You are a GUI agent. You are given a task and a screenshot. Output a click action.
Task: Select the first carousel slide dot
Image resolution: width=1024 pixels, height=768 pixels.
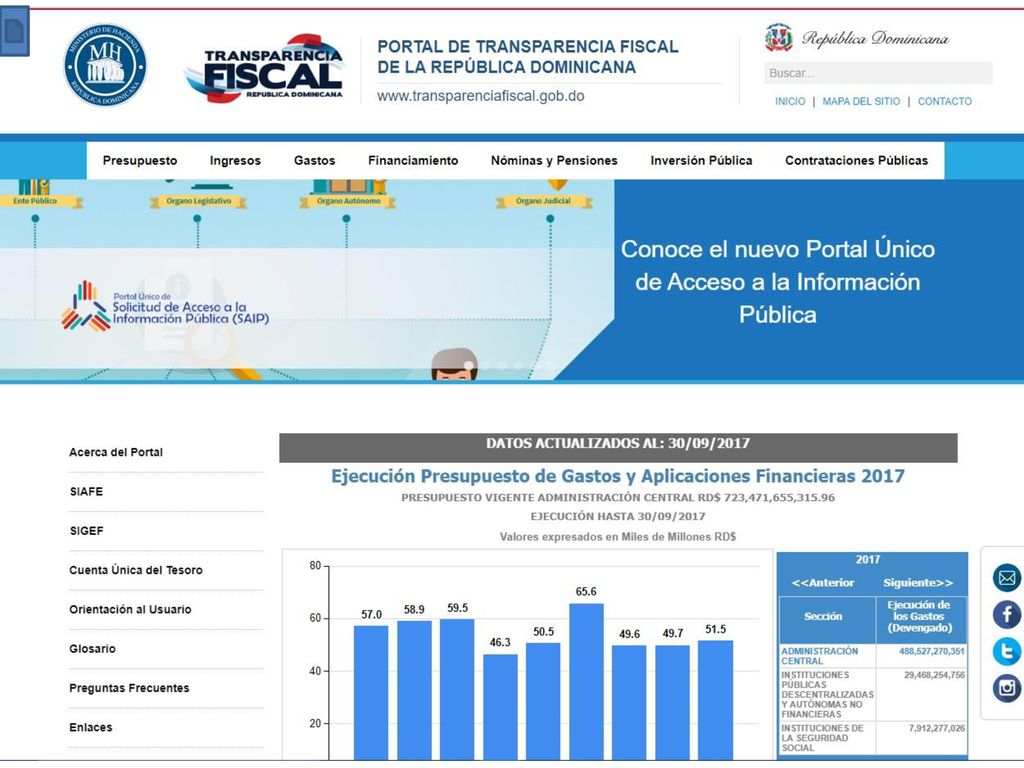click(468, 366)
